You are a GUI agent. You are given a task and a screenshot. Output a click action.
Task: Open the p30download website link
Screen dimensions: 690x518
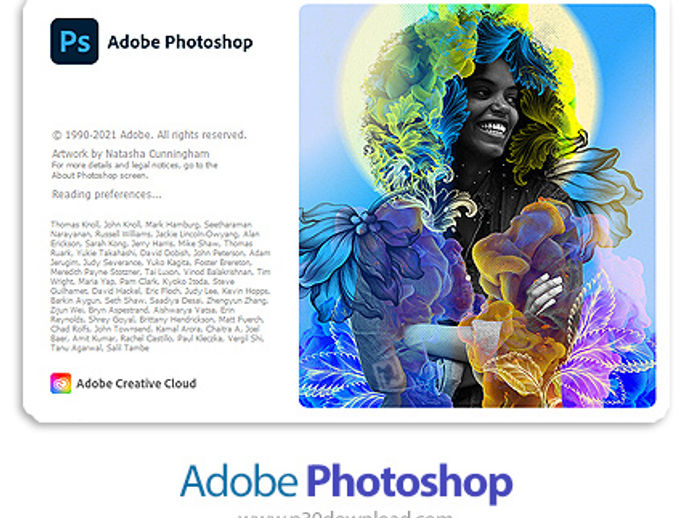(345, 514)
